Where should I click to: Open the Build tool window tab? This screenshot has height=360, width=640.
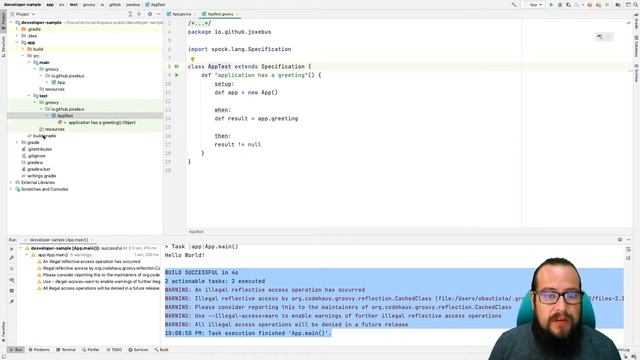[x=162, y=350]
